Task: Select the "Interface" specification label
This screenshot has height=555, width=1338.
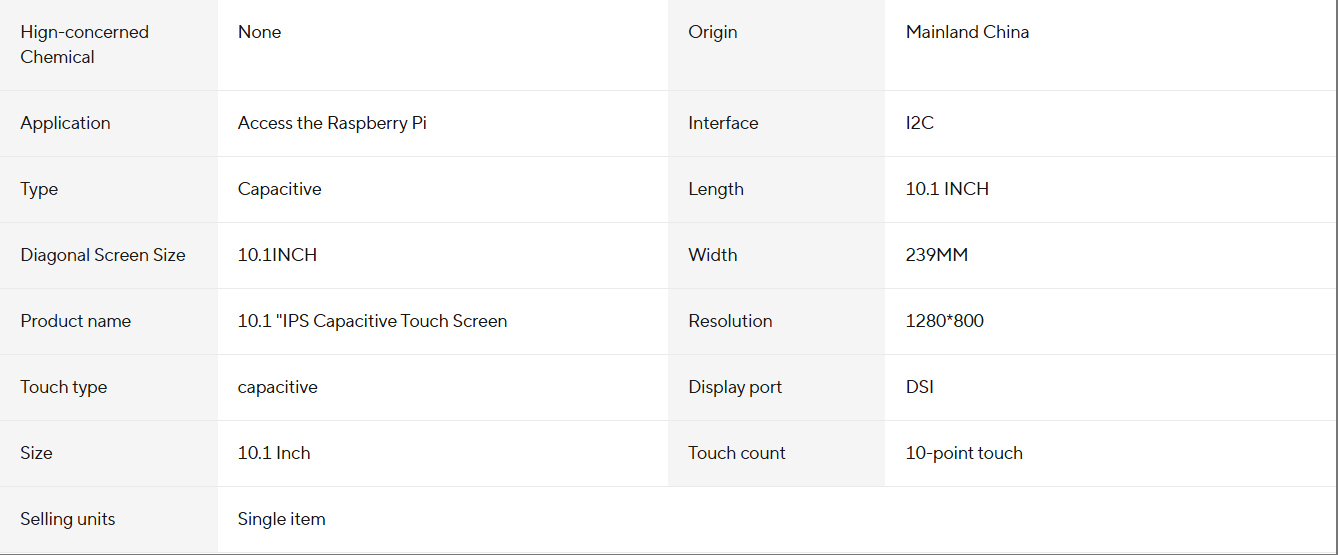Action: (x=723, y=123)
